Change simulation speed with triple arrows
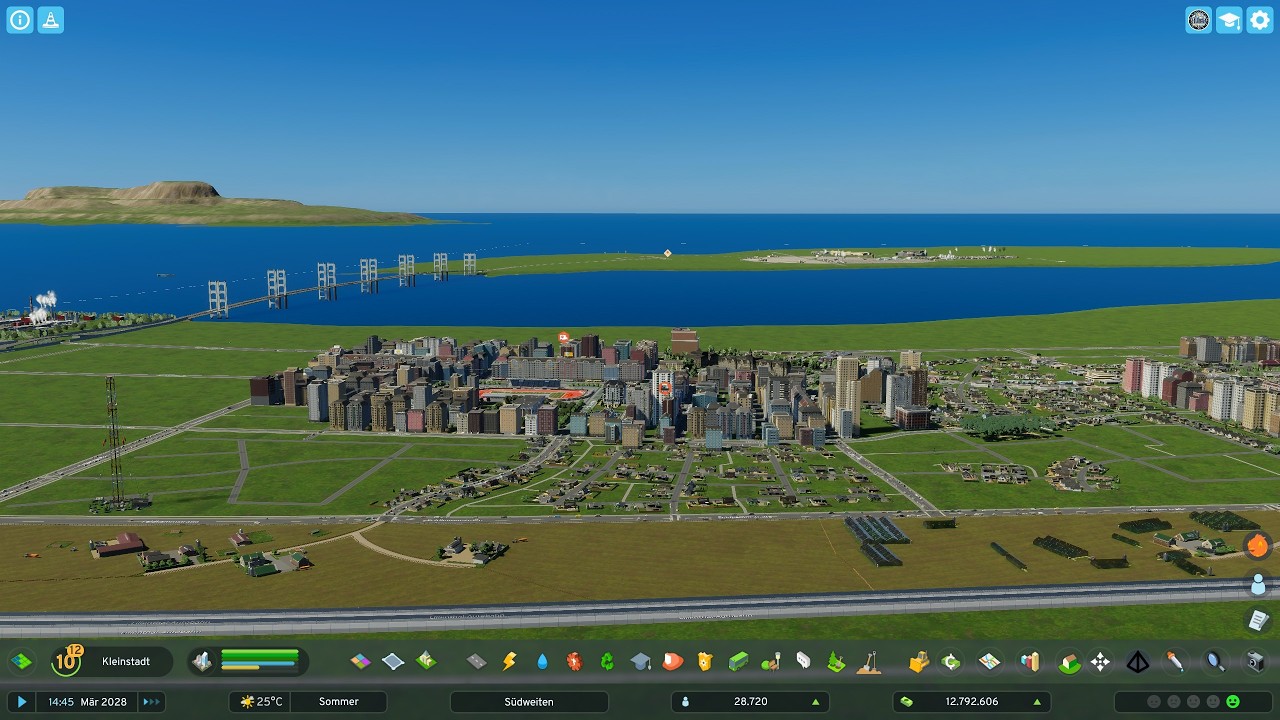The height and width of the screenshot is (720, 1280). coord(151,702)
